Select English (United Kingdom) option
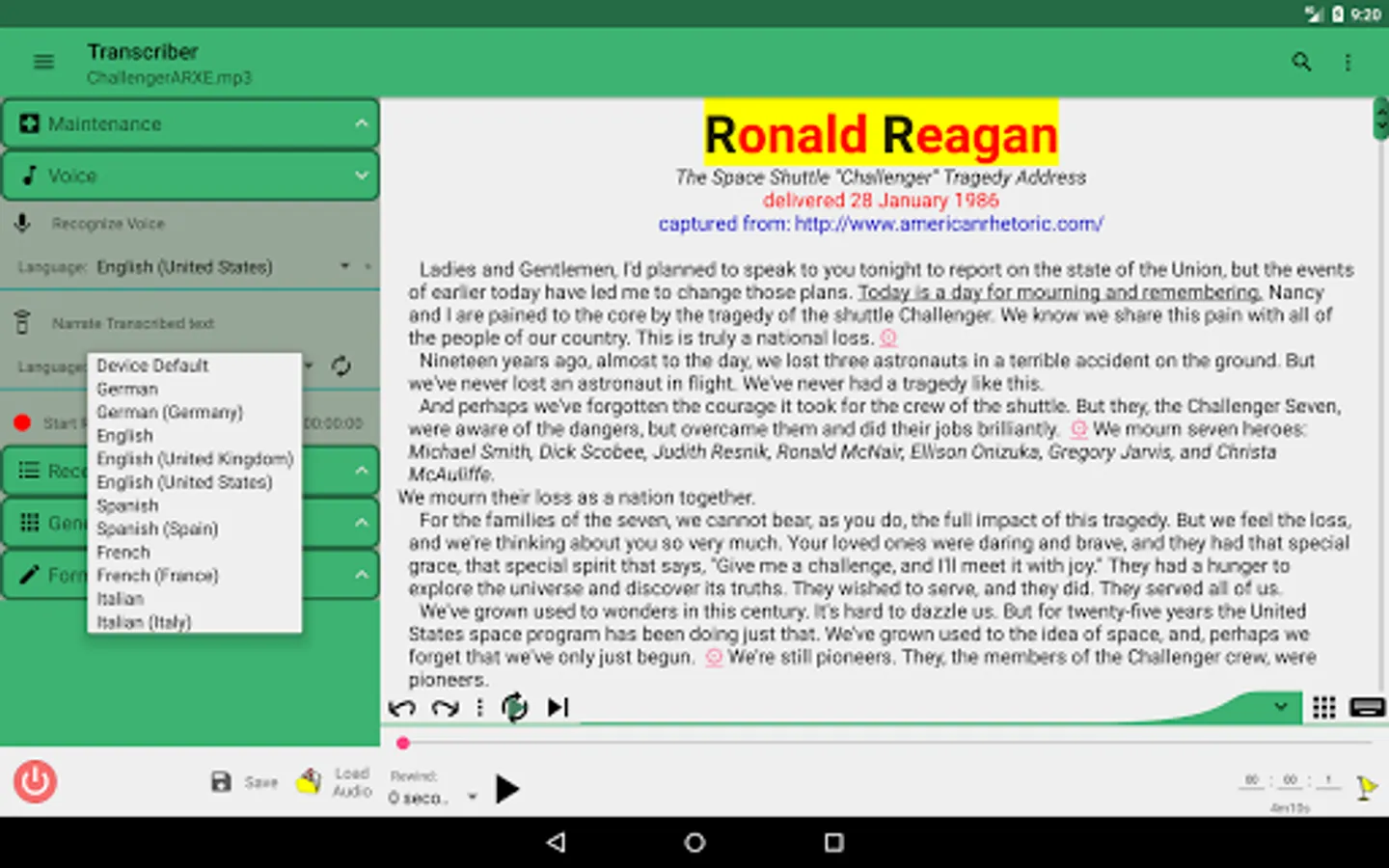 point(195,458)
